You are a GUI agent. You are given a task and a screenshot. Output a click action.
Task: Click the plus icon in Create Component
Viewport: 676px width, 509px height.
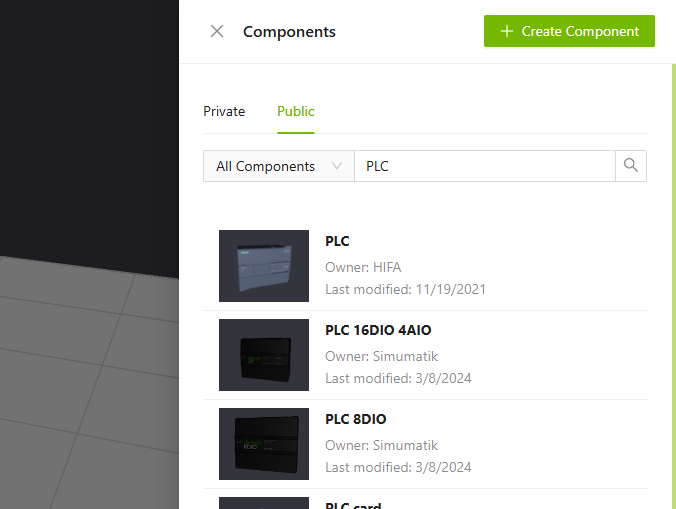tap(507, 31)
